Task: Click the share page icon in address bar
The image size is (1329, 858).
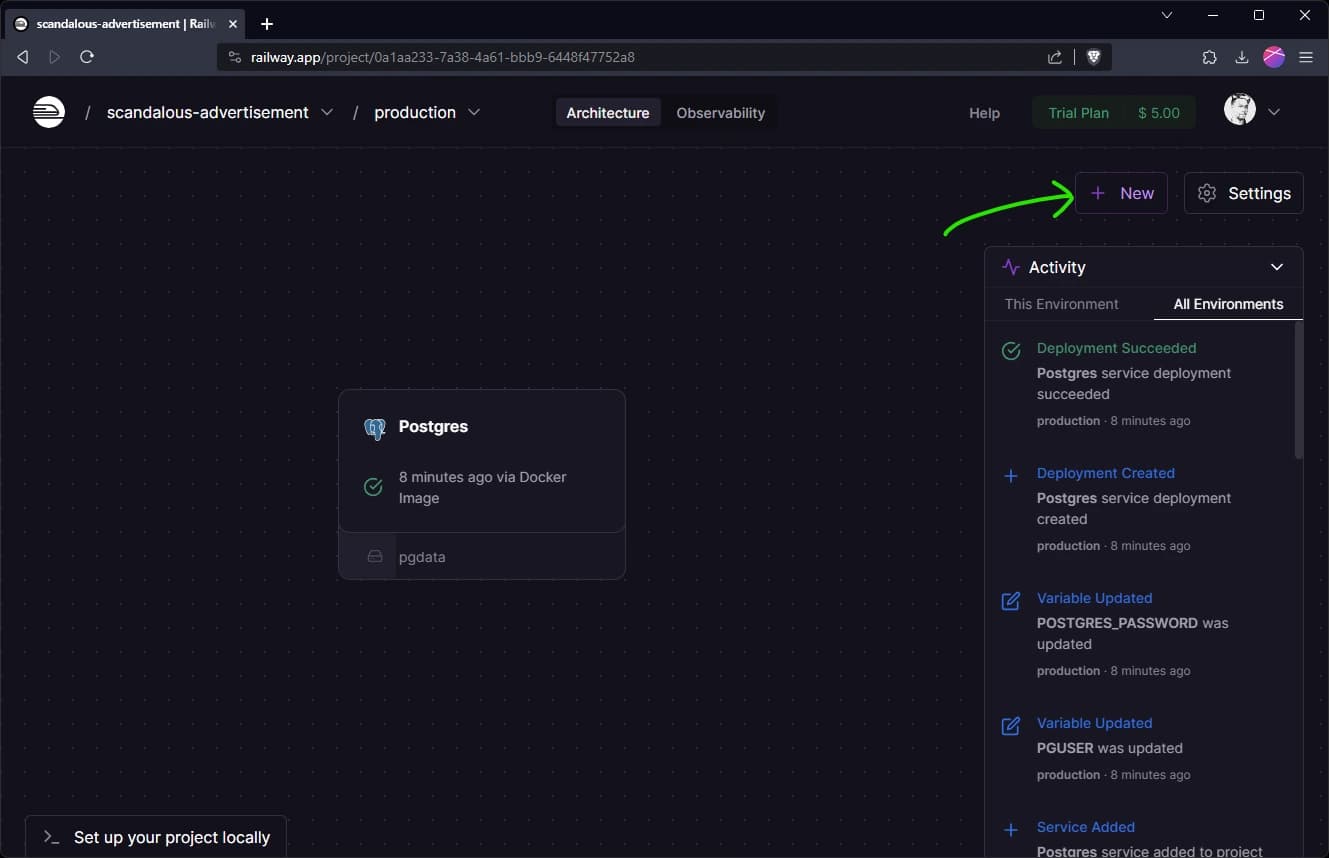Action: pos(1055,57)
